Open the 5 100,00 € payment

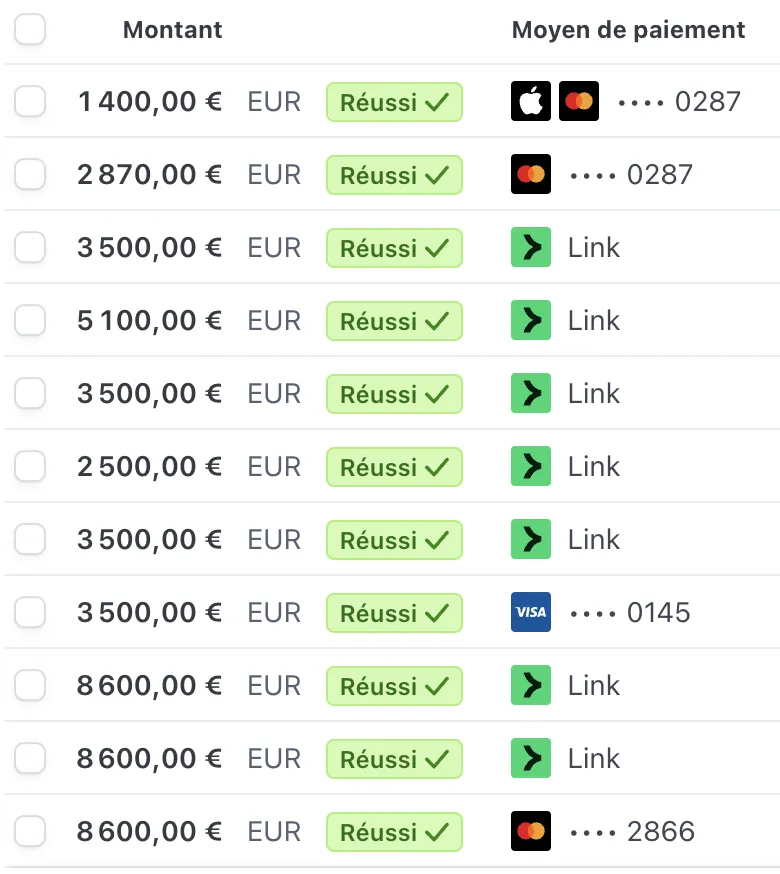click(149, 320)
